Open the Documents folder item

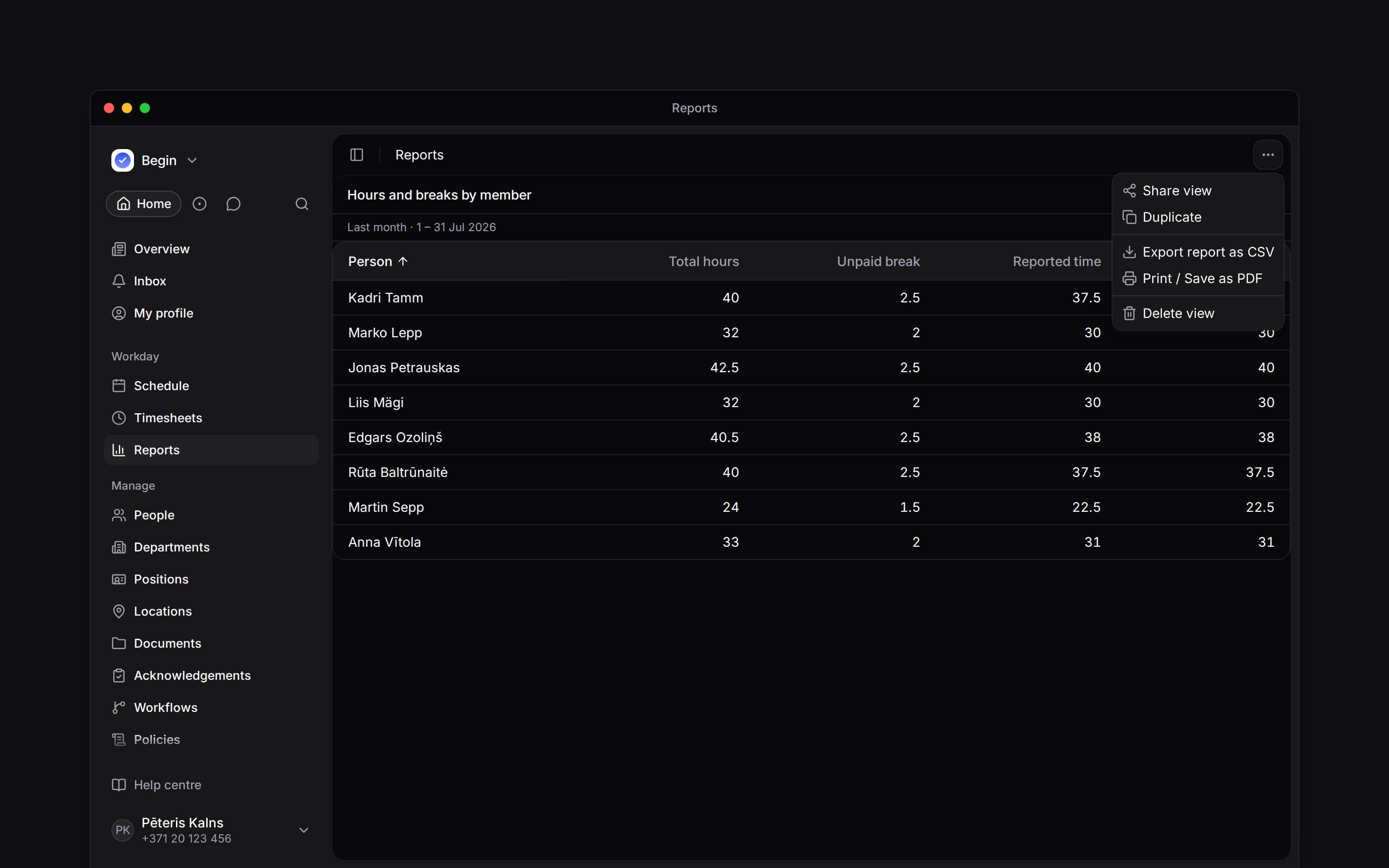tap(210, 643)
